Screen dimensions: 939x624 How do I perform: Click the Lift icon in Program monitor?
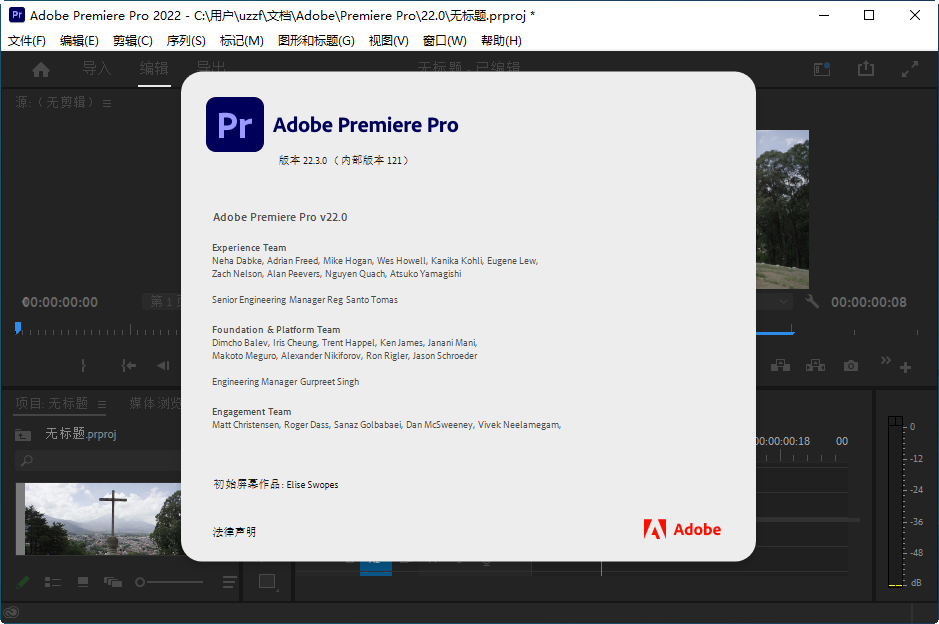781,366
